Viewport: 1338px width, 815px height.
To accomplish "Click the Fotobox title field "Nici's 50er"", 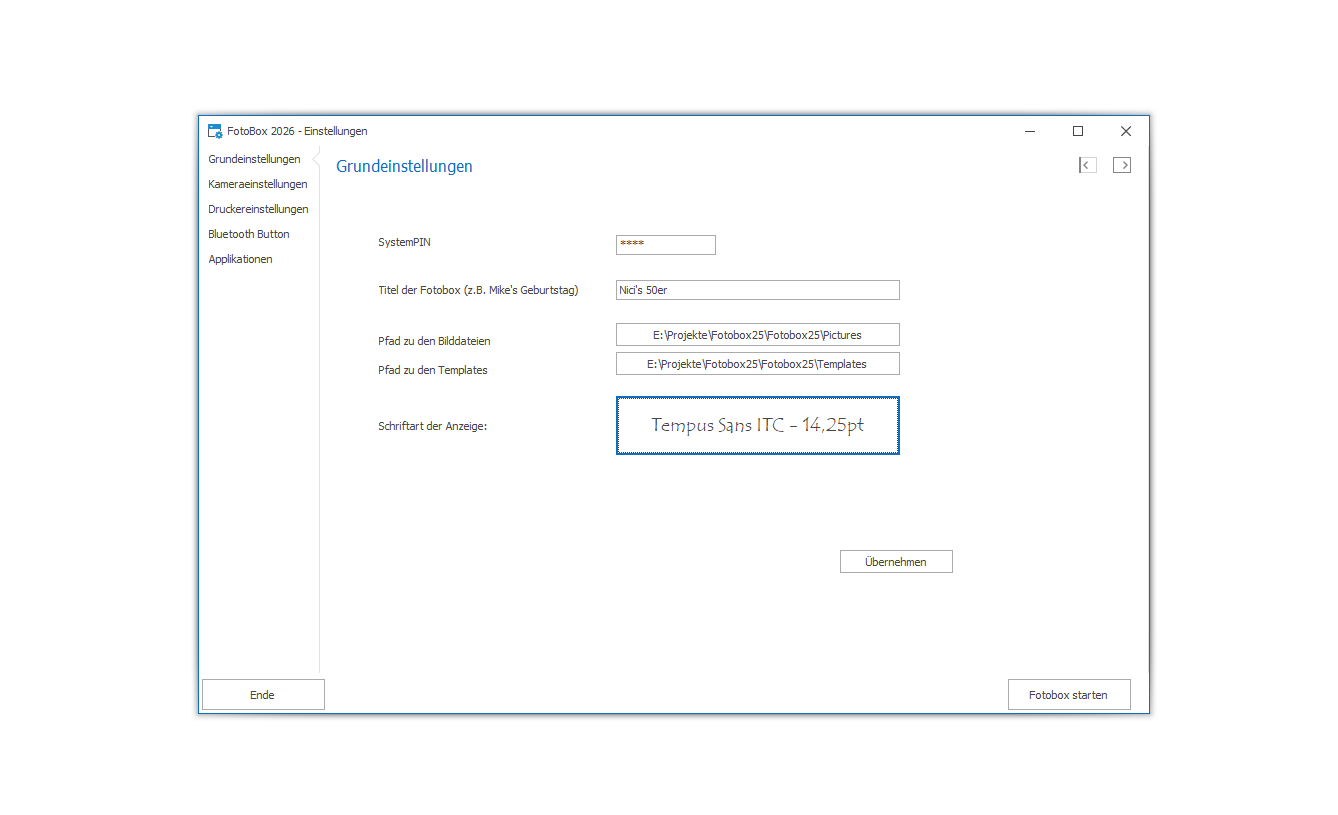I will click(757, 290).
